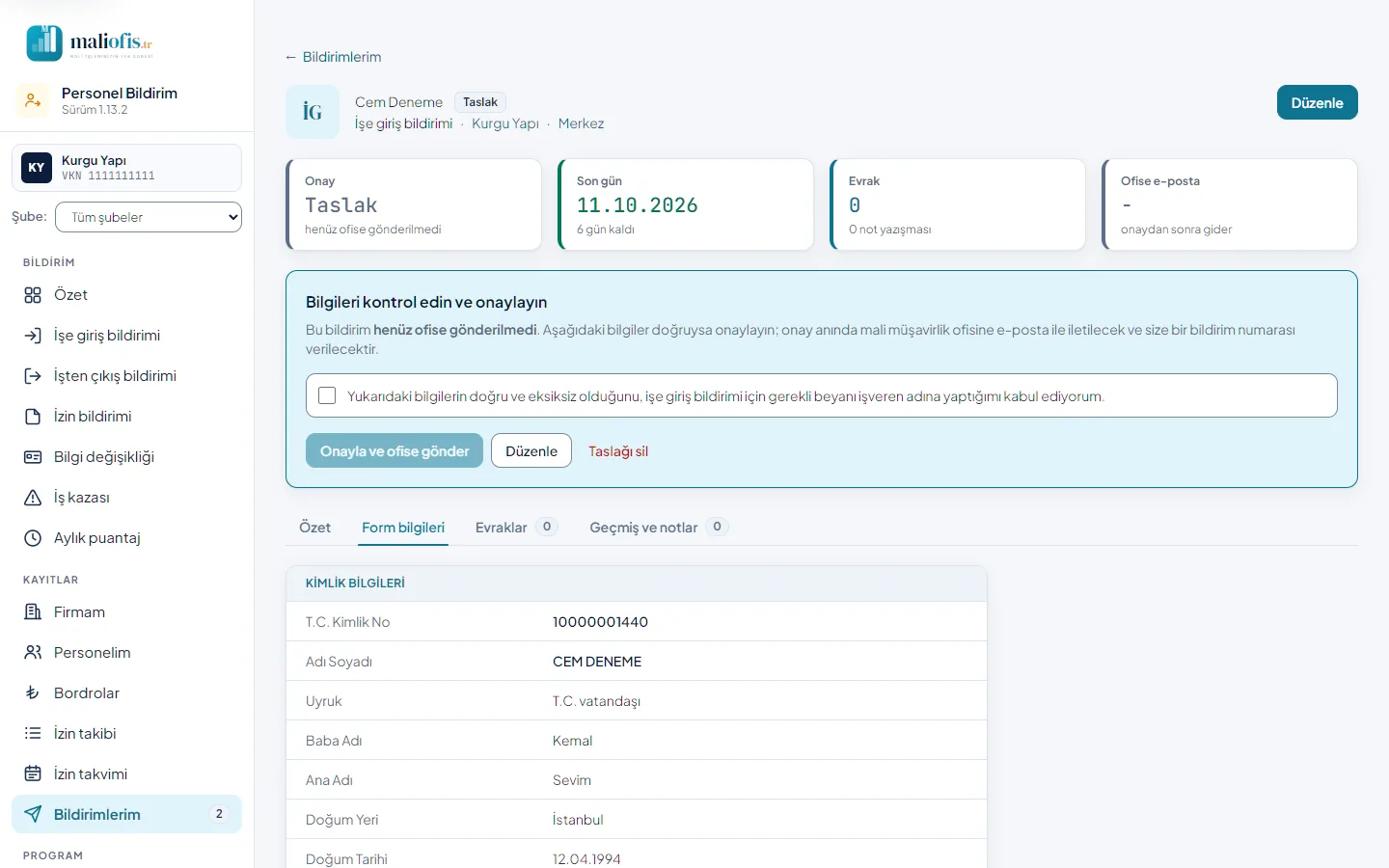Go back via the Bildirimlerim link
Screen dimensions: 1389x868
click(333, 57)
